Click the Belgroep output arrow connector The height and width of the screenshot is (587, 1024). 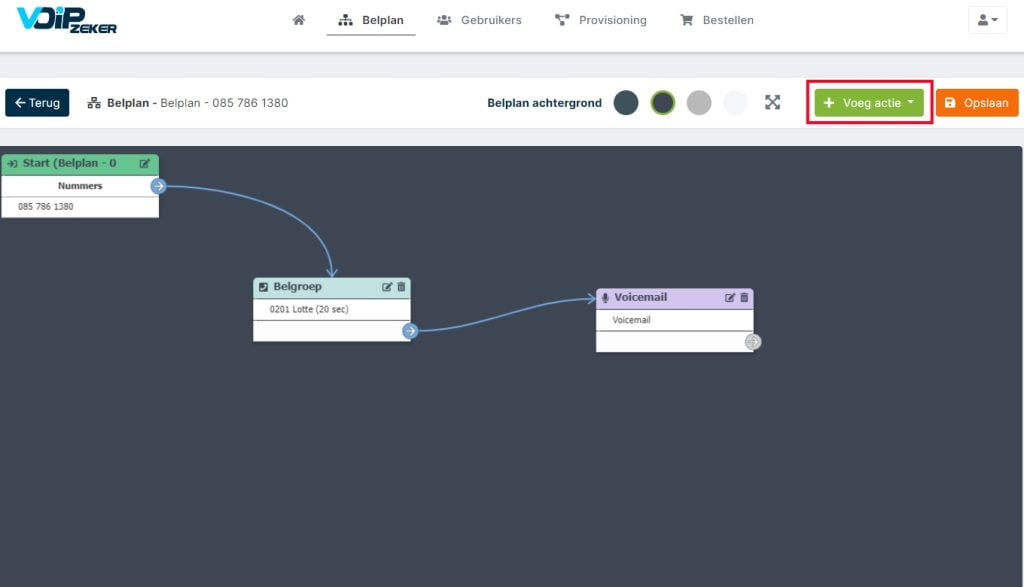pos(410,331)
